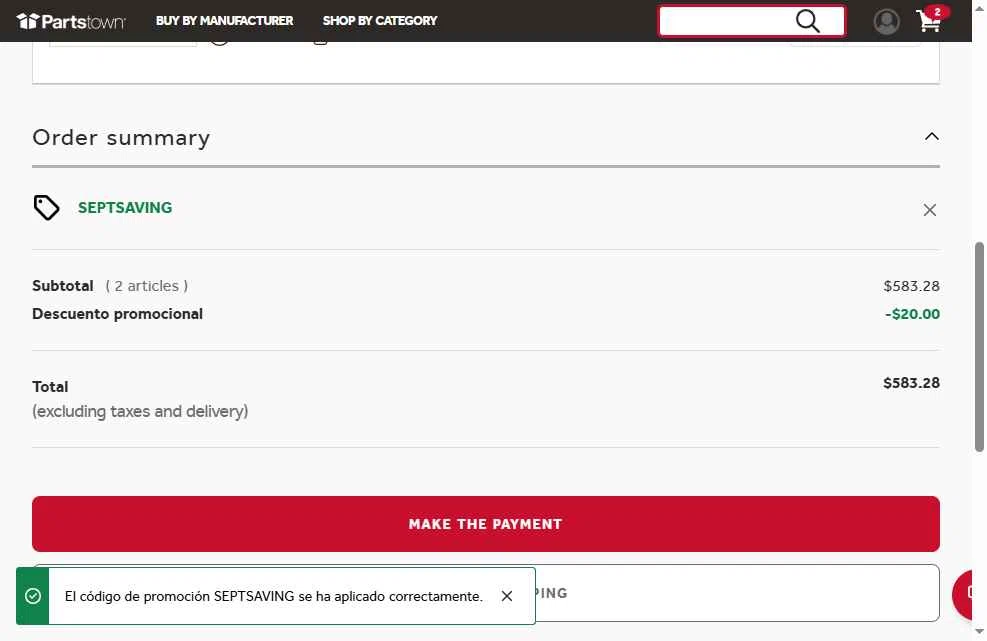The height and width of the screenshot is (641, 987).
Task: Select the -$20.00 discount value
Action: 912,314
